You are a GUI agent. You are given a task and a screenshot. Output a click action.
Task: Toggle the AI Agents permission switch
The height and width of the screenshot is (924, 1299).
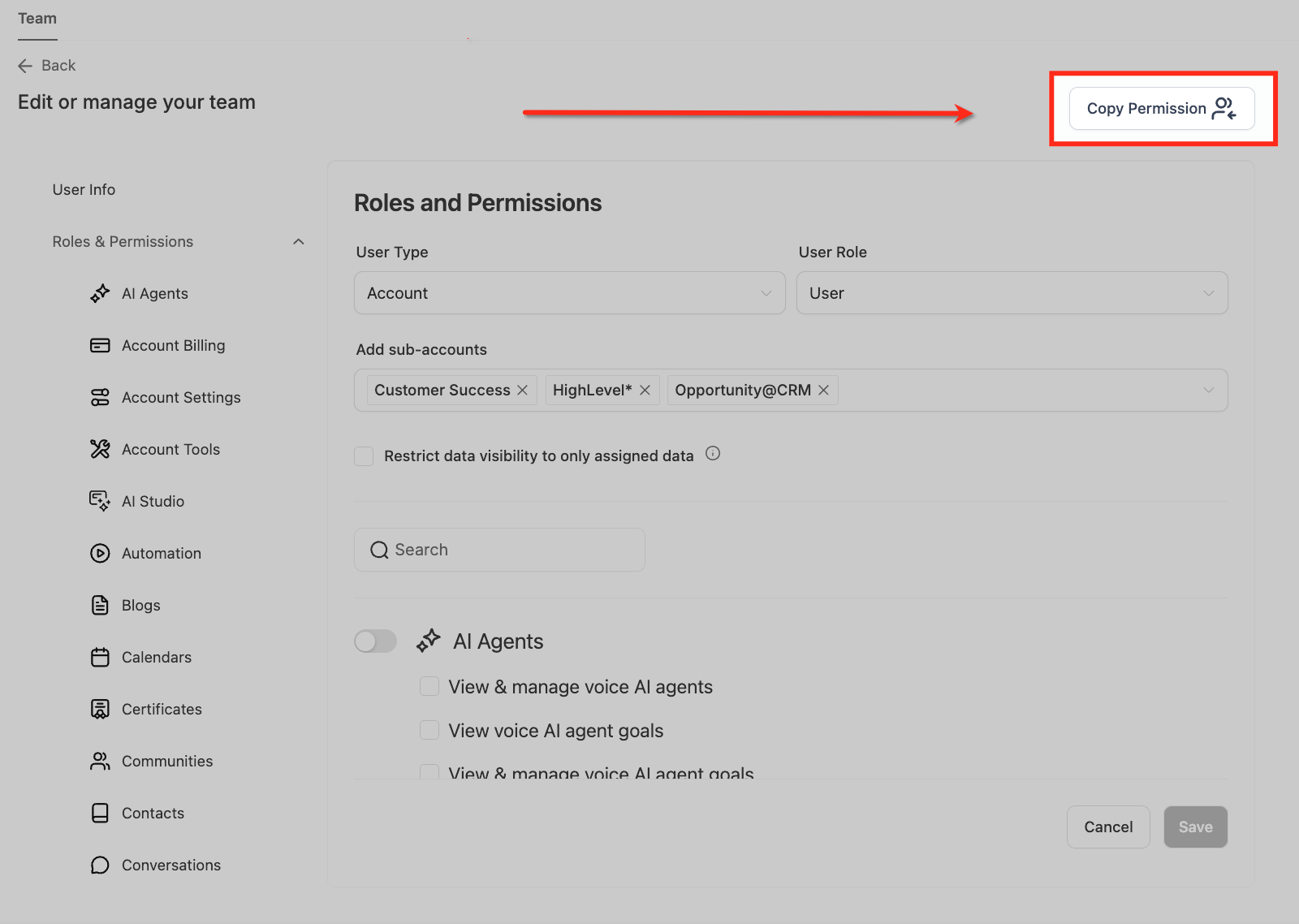click(375, 641)
